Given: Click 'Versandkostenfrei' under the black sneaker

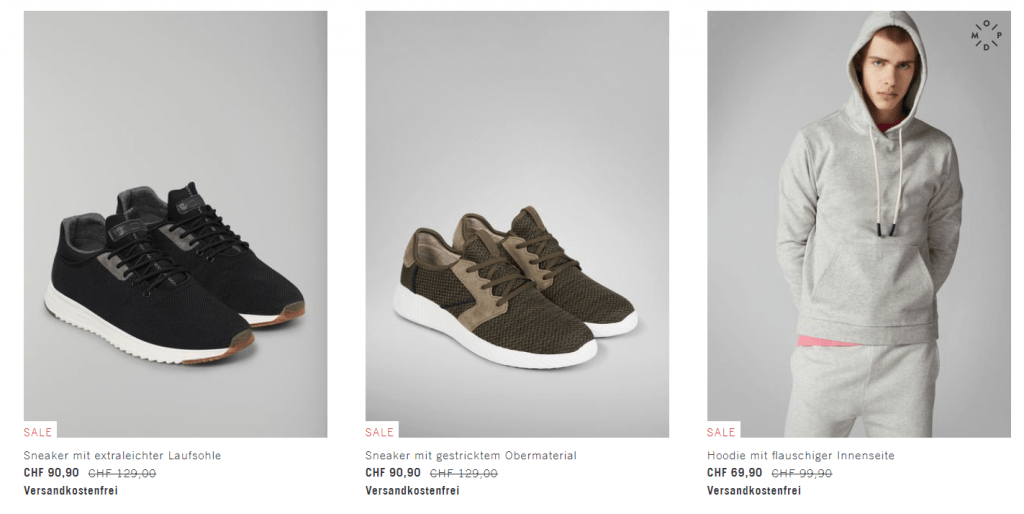Looking at the screenshot, I should tap(71, 490).
